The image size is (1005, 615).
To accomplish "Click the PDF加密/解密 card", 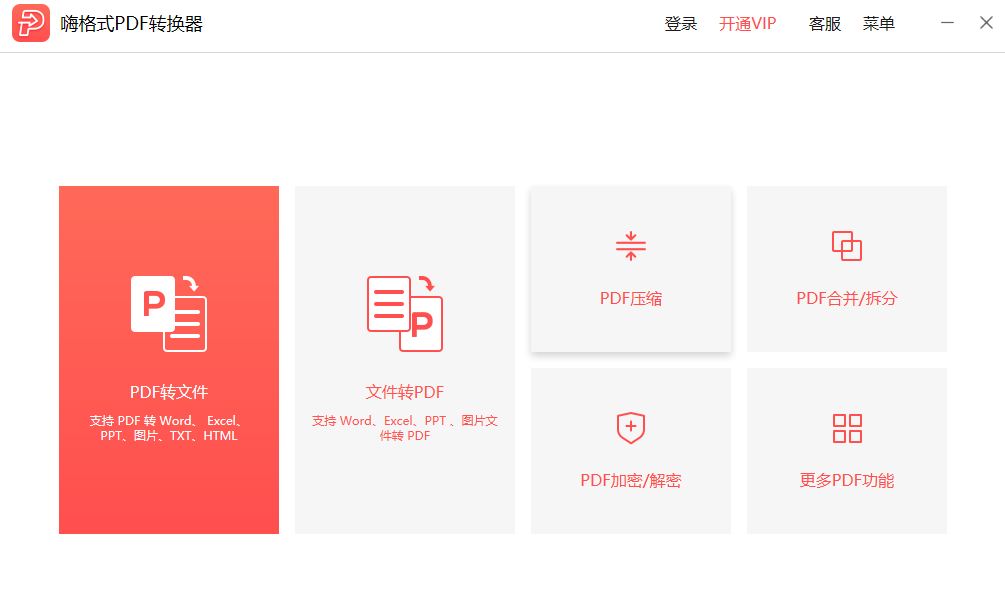I will coord(630,450).
